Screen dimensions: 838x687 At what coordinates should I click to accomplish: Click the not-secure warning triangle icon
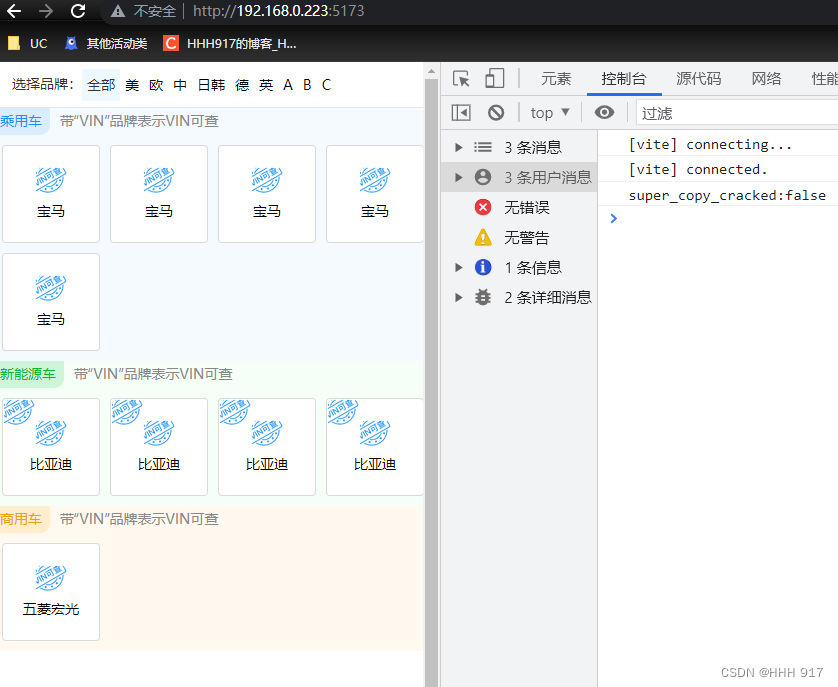pyautogui.click(x=118, y=11)
